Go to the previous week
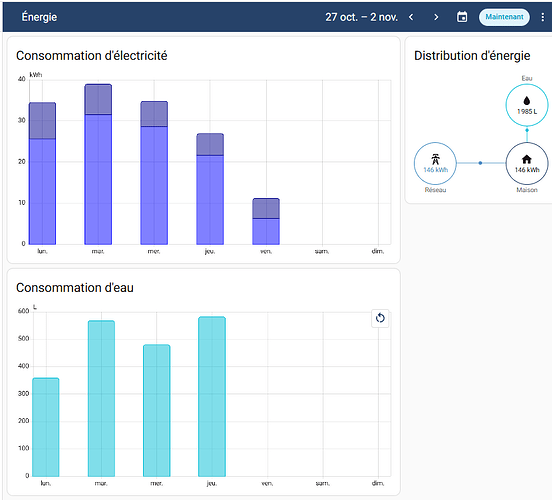 pos(411,17)
